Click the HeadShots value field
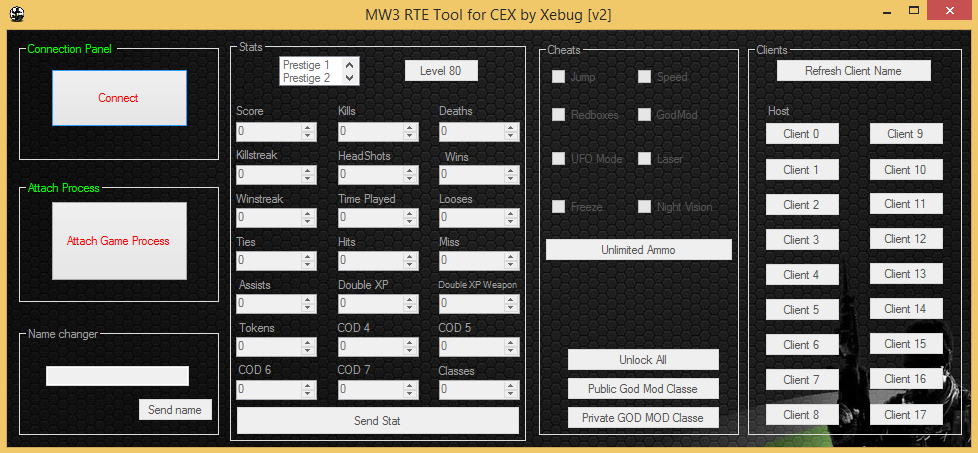 tap(370, 175)
